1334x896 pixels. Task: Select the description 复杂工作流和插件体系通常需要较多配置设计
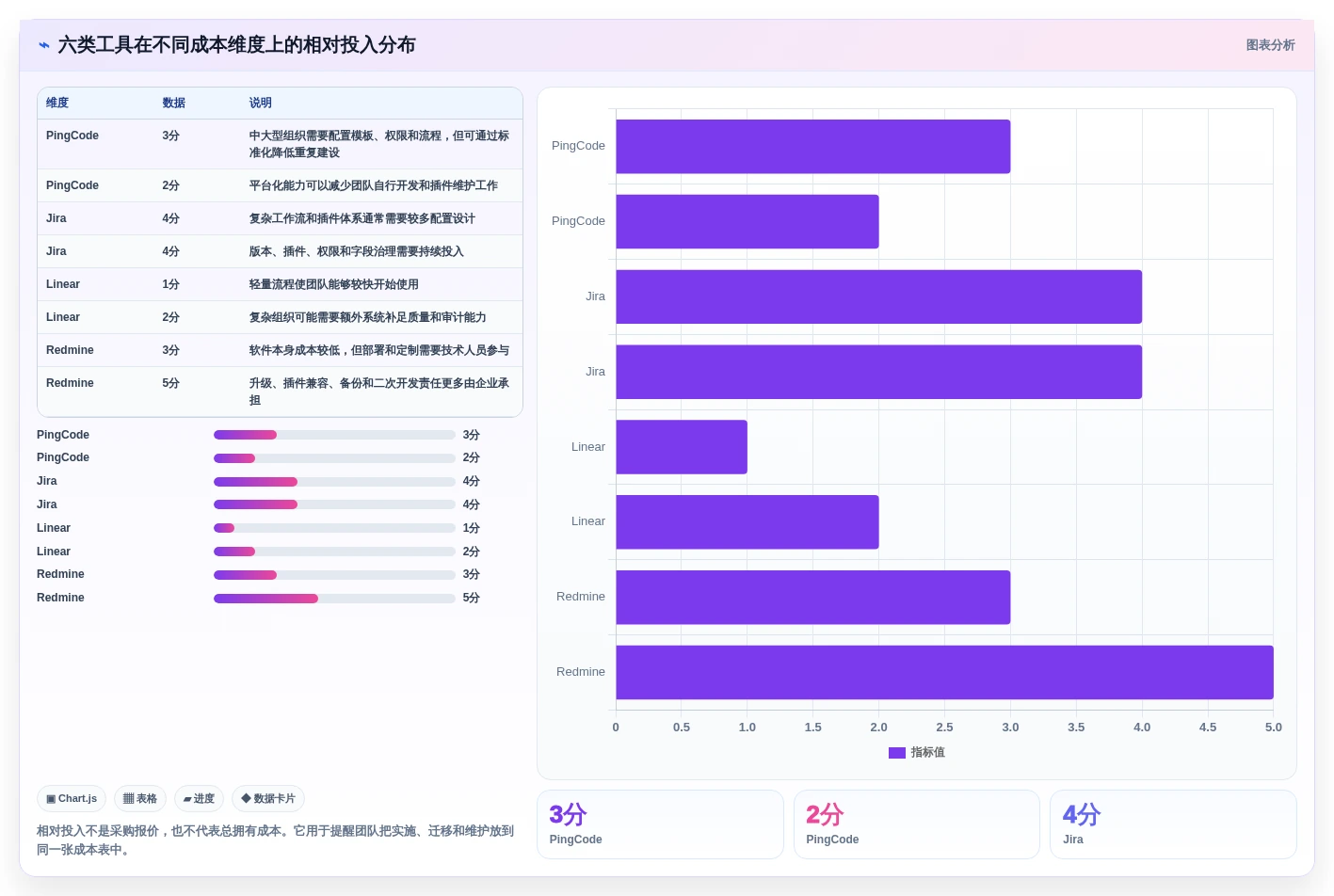[x=362, y=218]
